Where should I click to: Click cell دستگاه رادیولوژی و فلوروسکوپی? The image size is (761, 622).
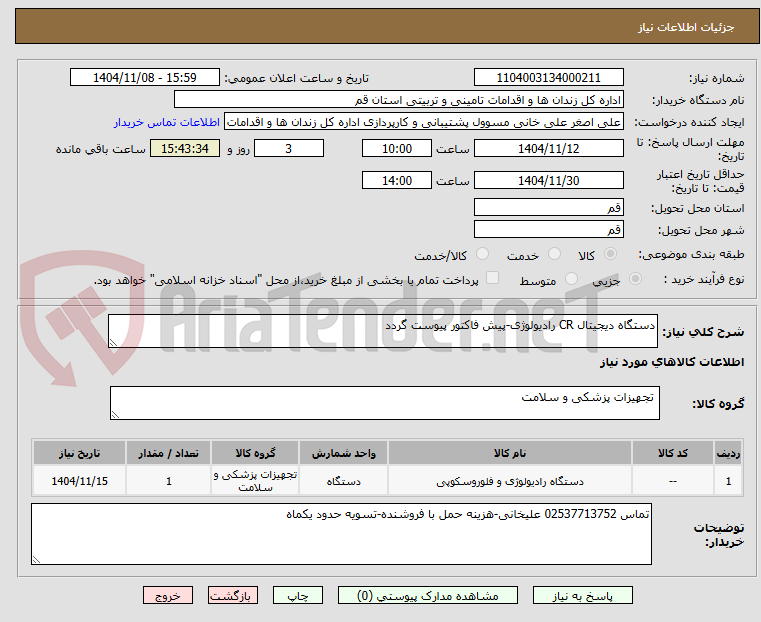click(x=510, y=481)
